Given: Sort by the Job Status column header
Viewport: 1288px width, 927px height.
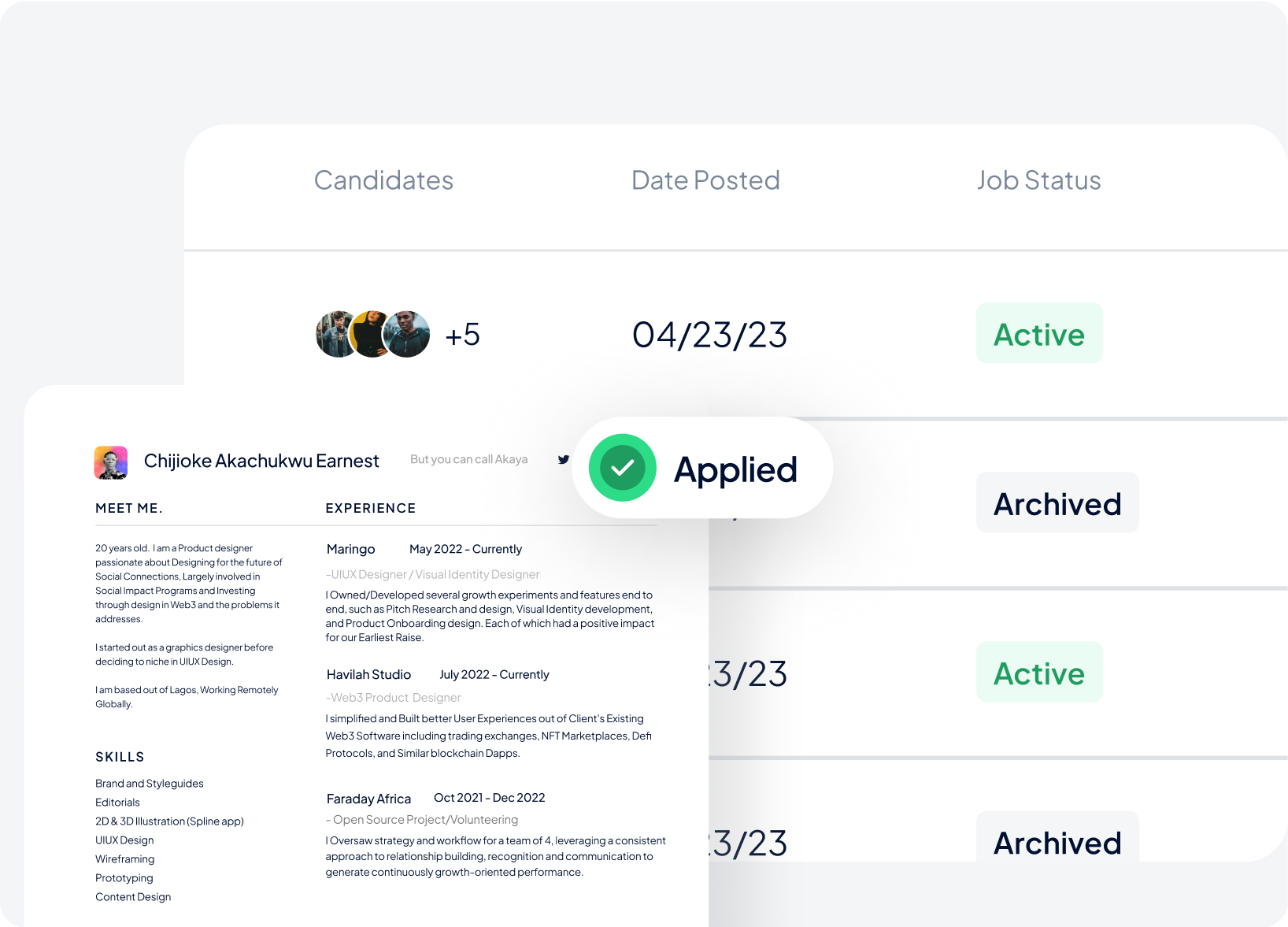Looking at the screenshot, I should click(x=1038, y=180).
